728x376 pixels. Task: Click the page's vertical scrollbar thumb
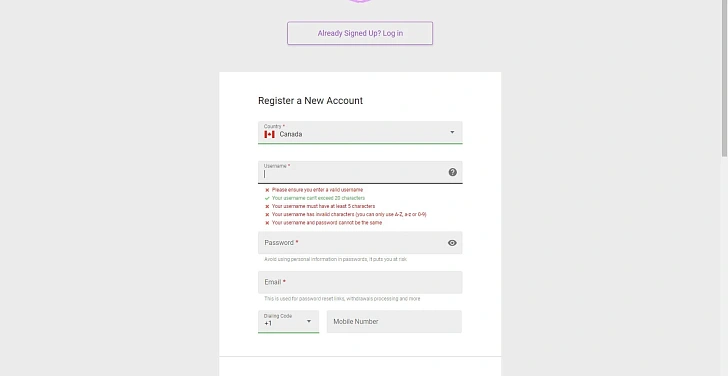point(724,78)
